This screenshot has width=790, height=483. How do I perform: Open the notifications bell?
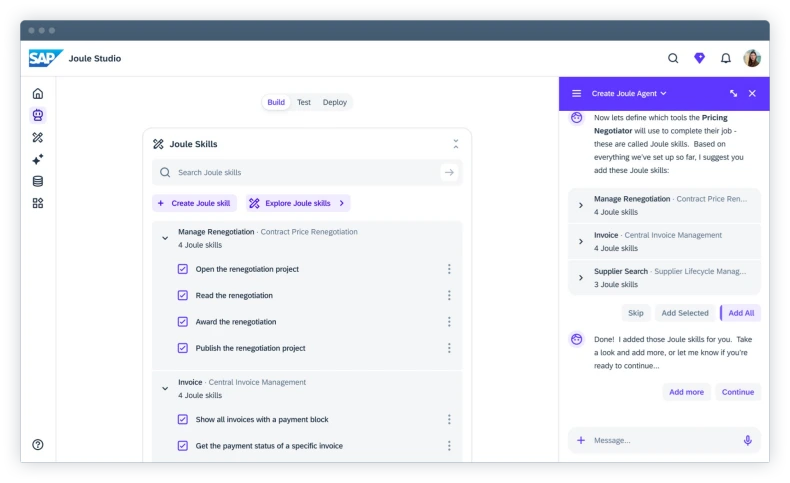click(726, 58)
